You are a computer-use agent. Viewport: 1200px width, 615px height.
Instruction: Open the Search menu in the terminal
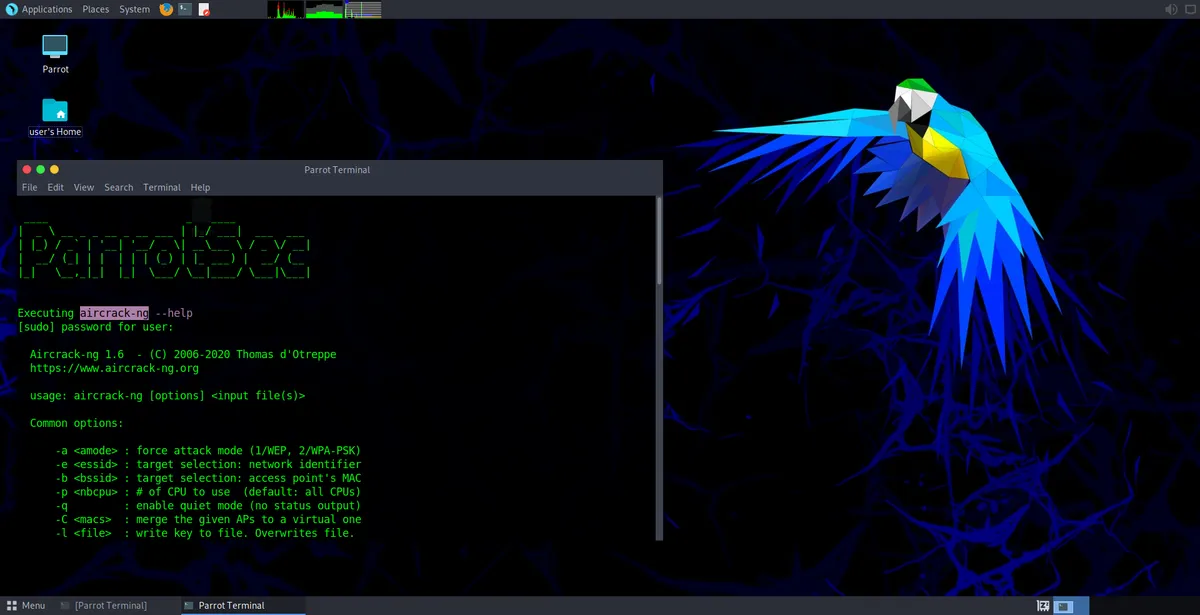[118, 187]
